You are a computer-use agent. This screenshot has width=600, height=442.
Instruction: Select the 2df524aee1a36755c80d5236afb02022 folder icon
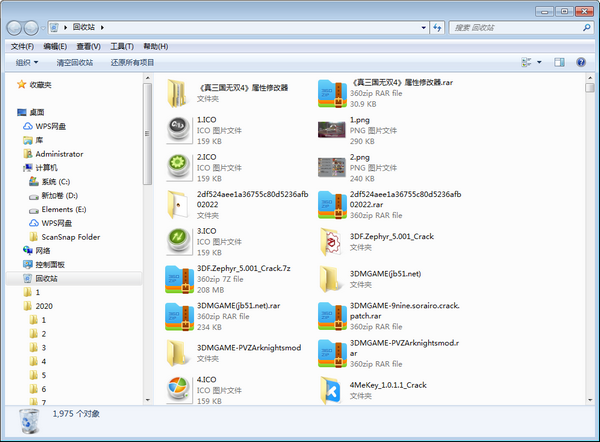[x=178, y=204]
